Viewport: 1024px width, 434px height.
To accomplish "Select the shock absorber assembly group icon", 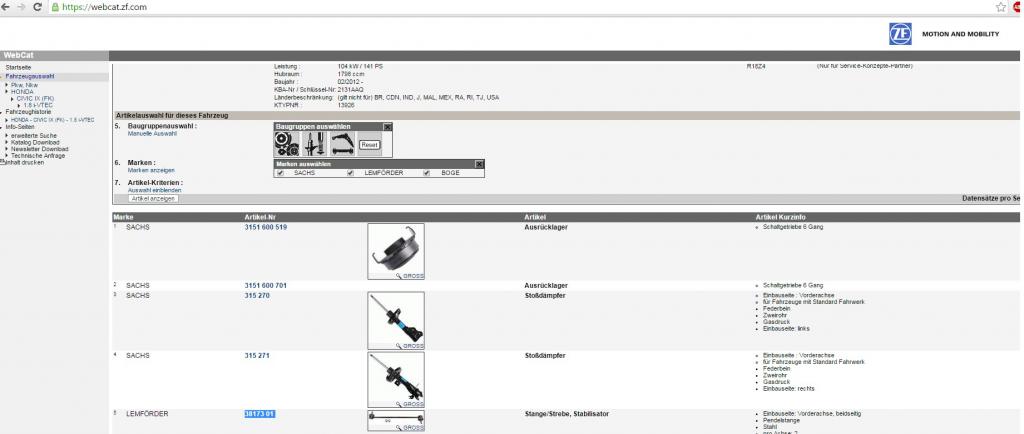I will (313, 144).
